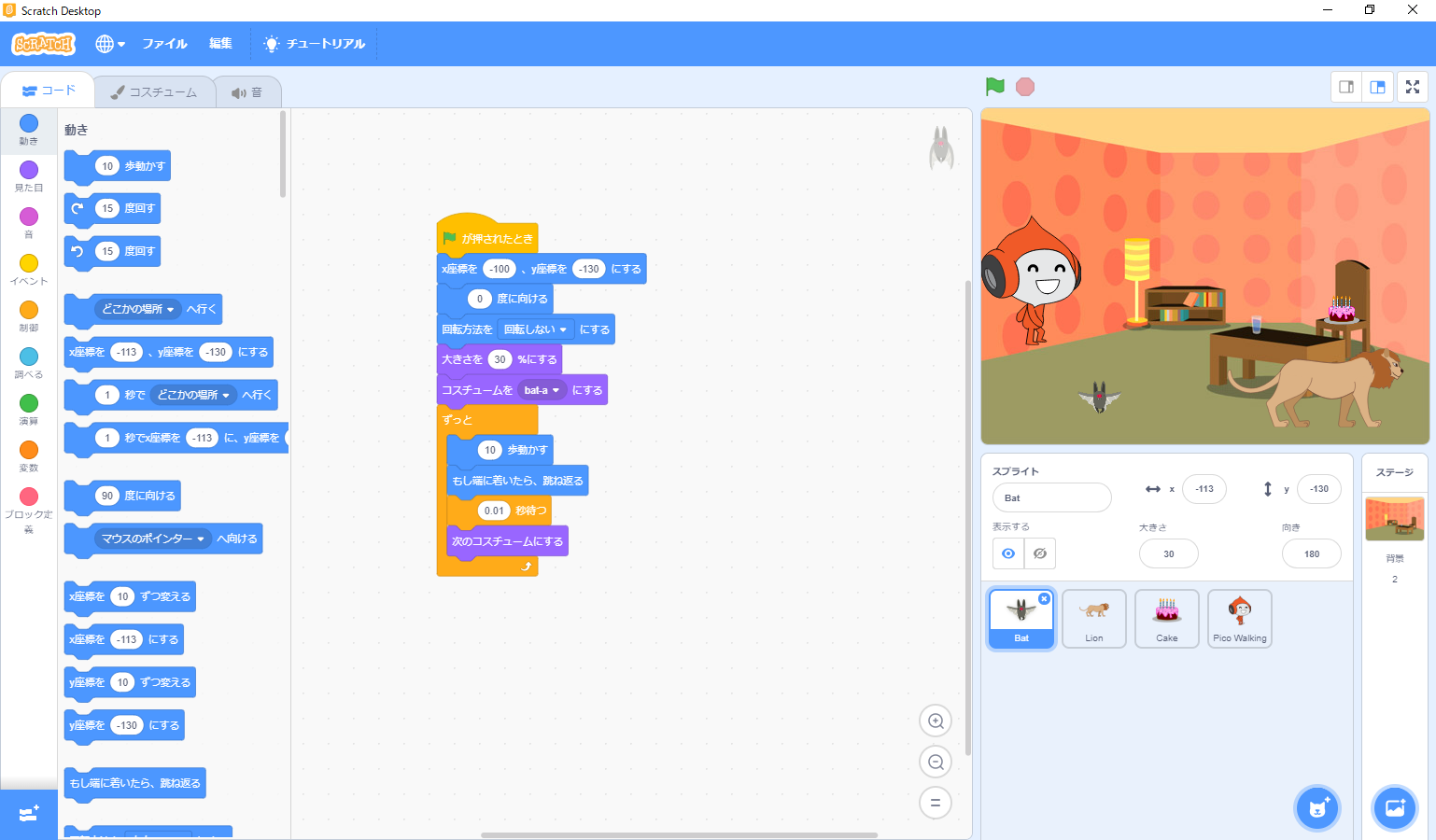The image size is (1436, 840).
Task: Select the purple 見た目 category circle
Action: [x=29, y=170]
